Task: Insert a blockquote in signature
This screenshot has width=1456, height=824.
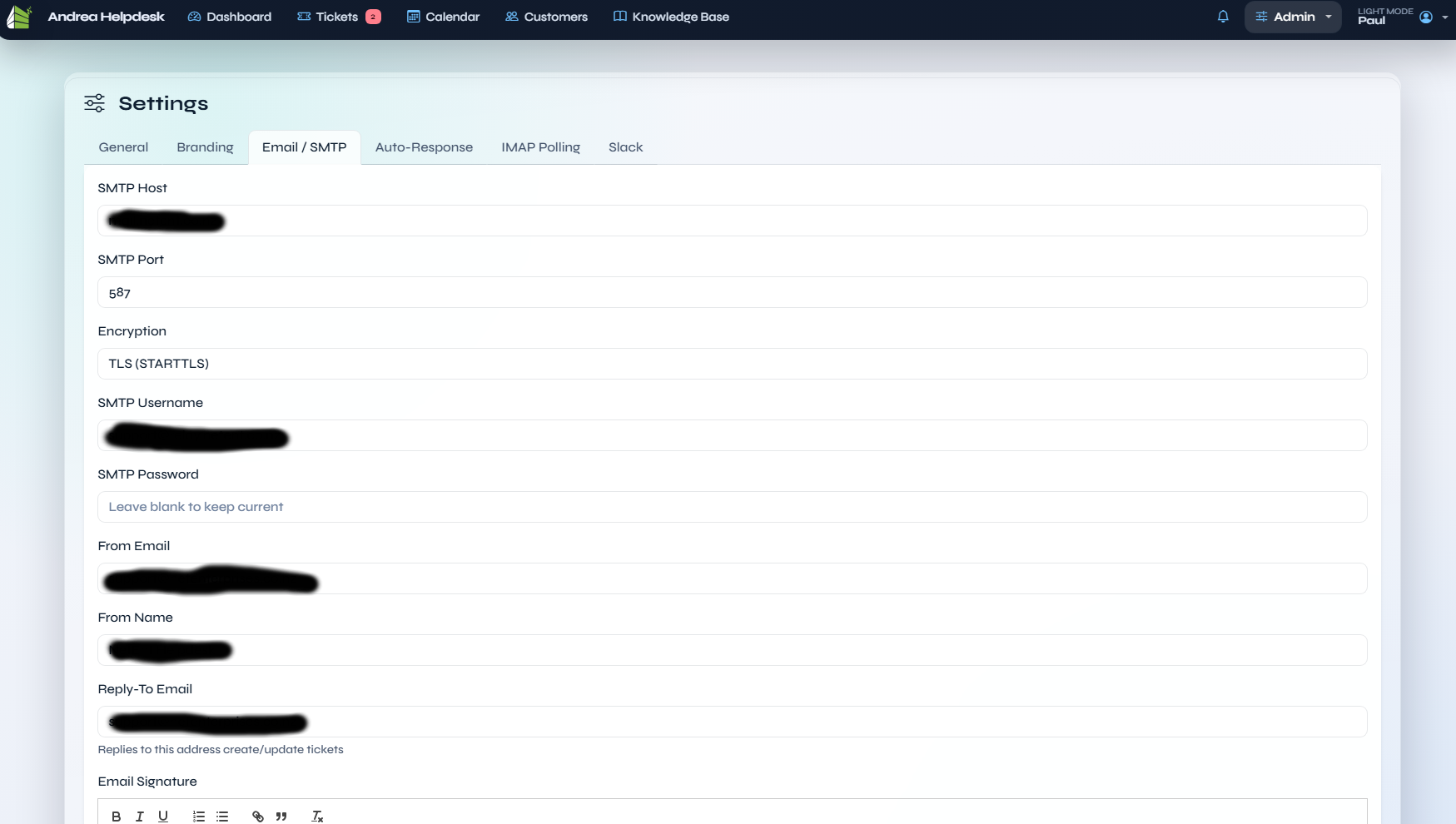Action: pyautogui.click(x=281, y=817)
